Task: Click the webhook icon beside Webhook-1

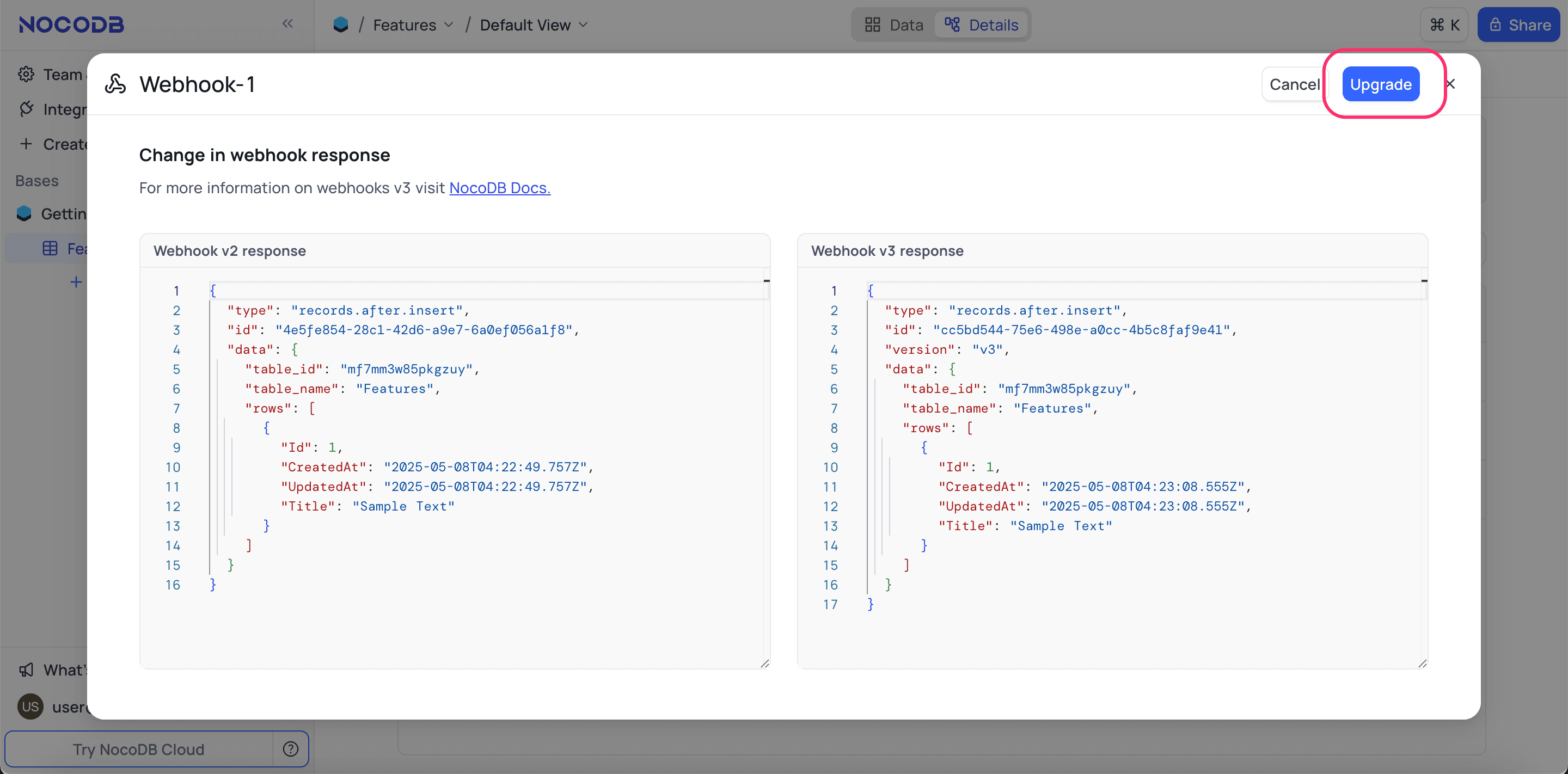Action: (x=115, y=83)
